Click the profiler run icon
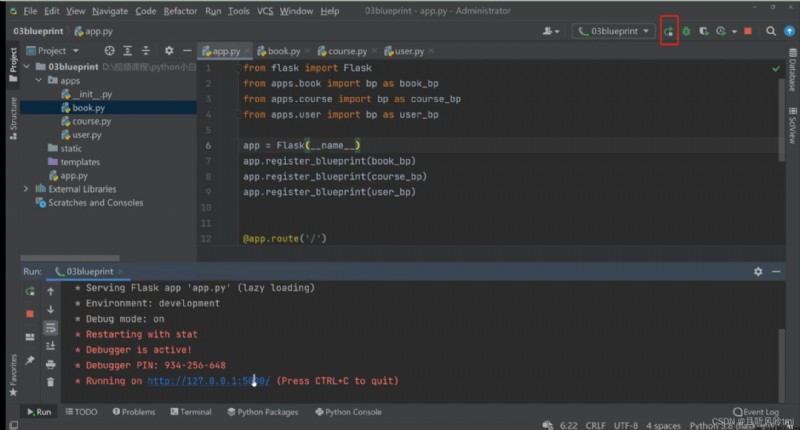Image resolution: width=800 pixels, height=430 pixels. (721, 32)
